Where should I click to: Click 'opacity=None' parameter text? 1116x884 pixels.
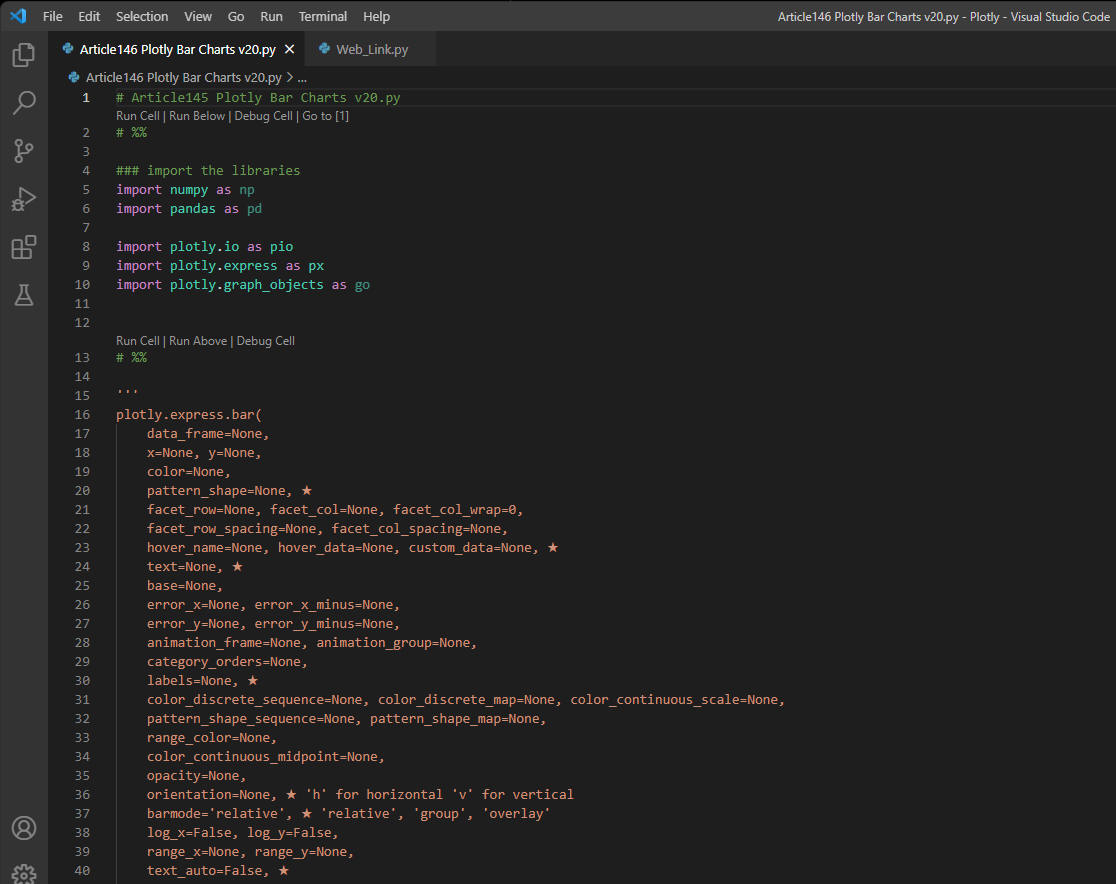pyautogui.click(x=193, y=776)
